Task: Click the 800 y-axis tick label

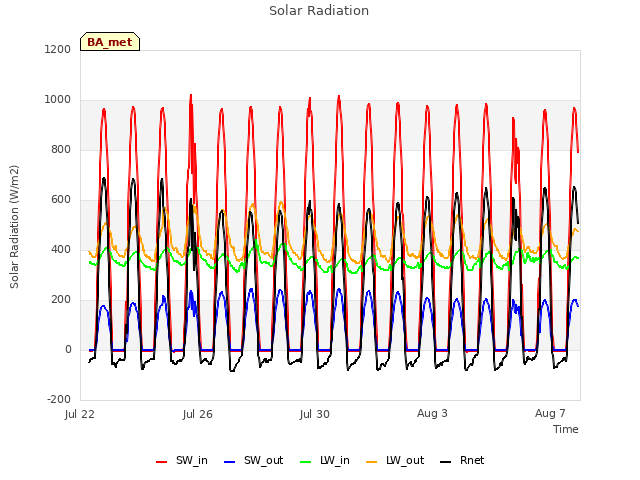Action: (61, 149)
